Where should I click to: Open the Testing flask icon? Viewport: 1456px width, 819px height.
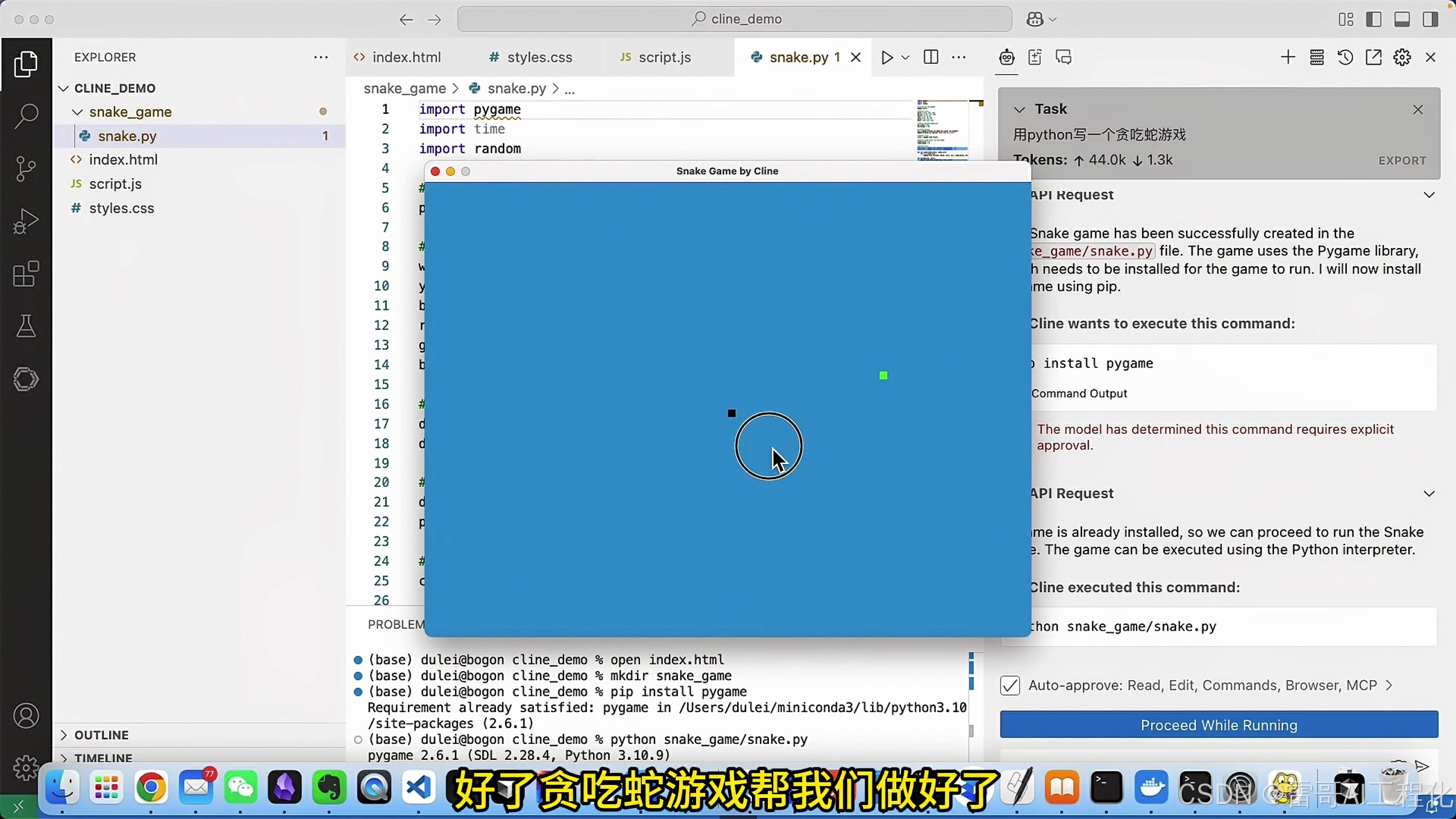(26, 326)
